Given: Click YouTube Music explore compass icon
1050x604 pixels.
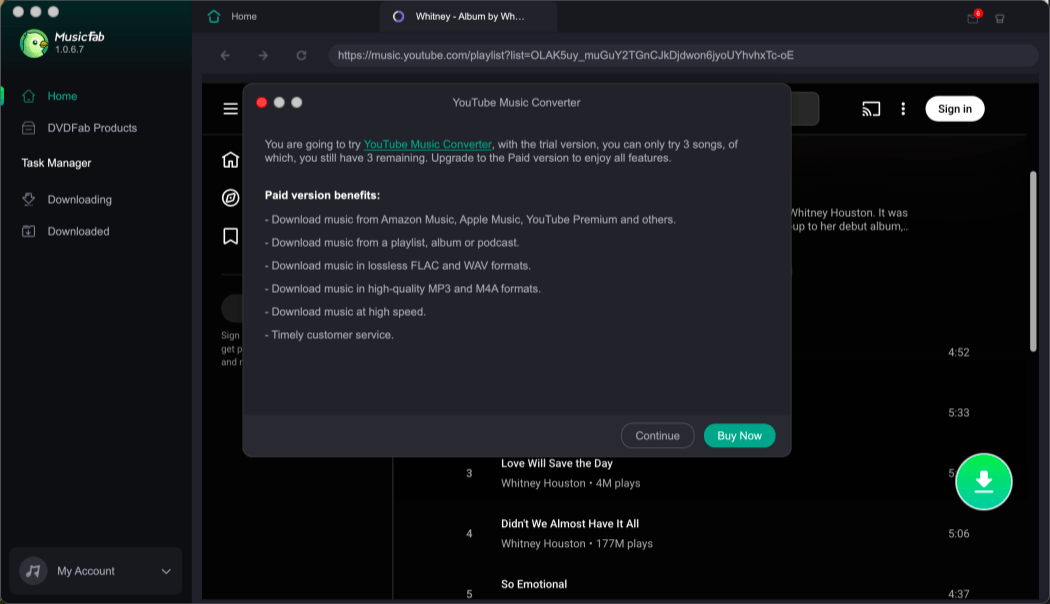Looking at the screenshot, I should 230,198.
